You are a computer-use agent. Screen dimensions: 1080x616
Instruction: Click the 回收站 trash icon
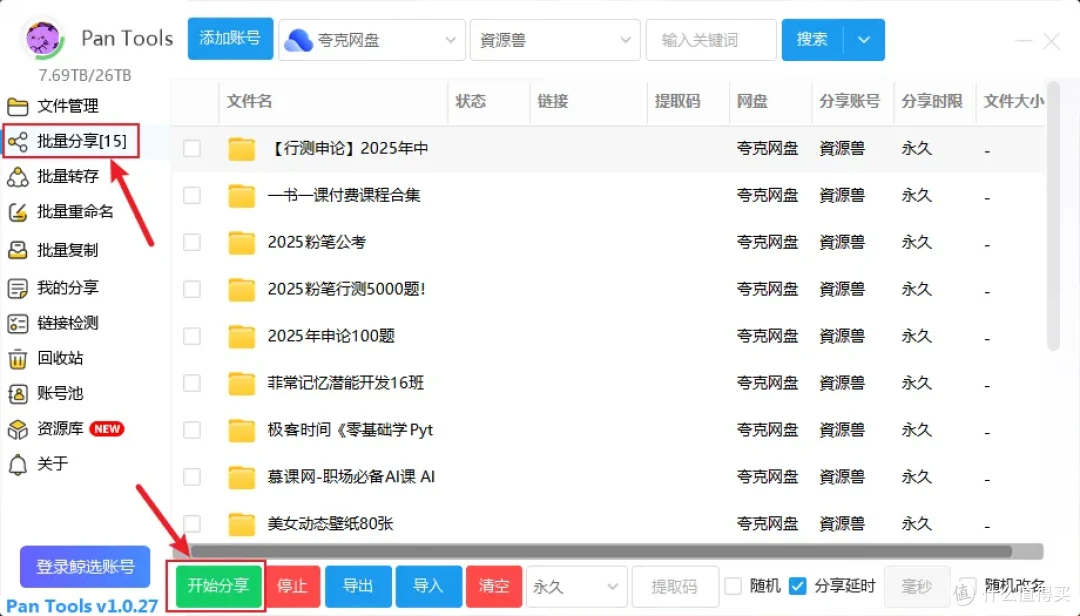point(17,358)
